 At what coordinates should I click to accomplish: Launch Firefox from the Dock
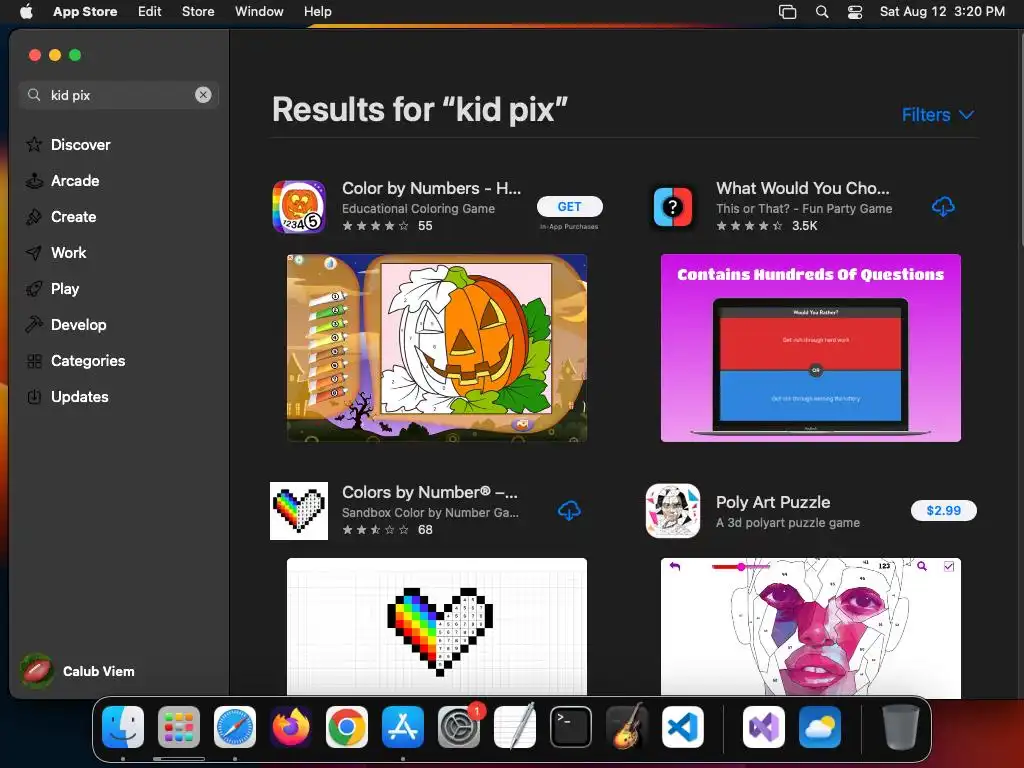coord(291,727)
